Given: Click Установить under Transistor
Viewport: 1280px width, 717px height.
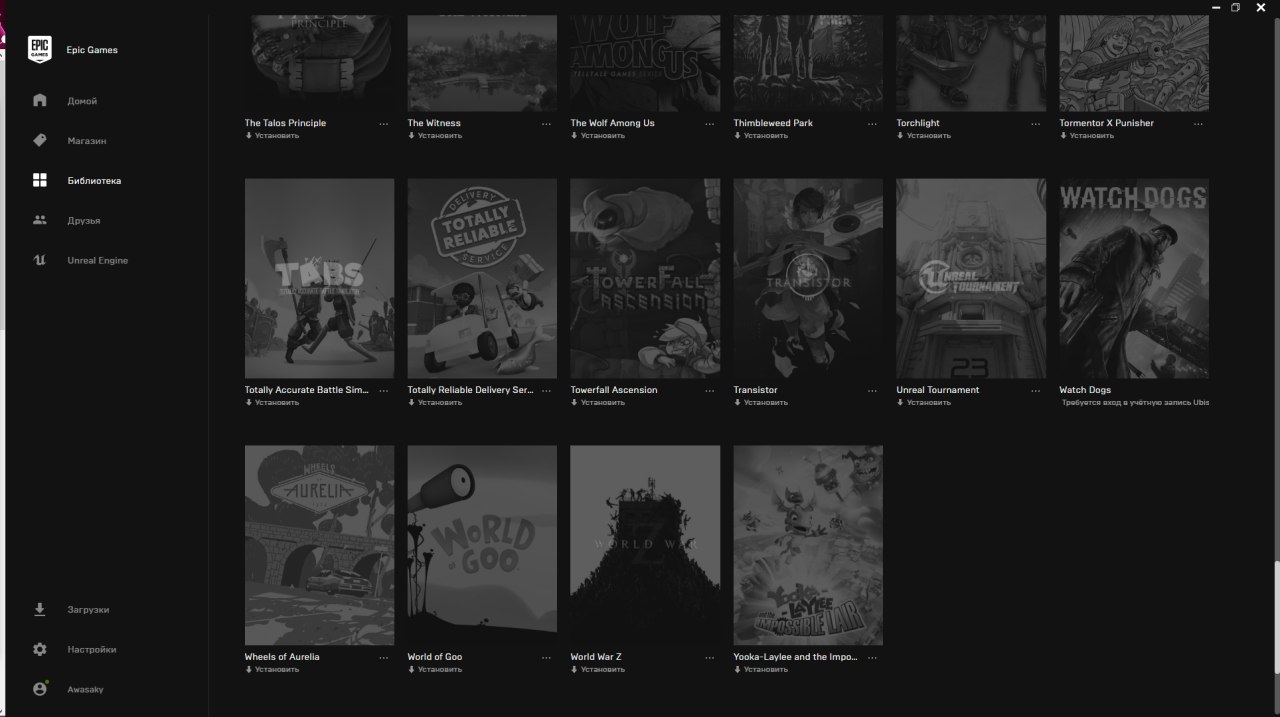Looking at the screenshot, I should point(761,403).
